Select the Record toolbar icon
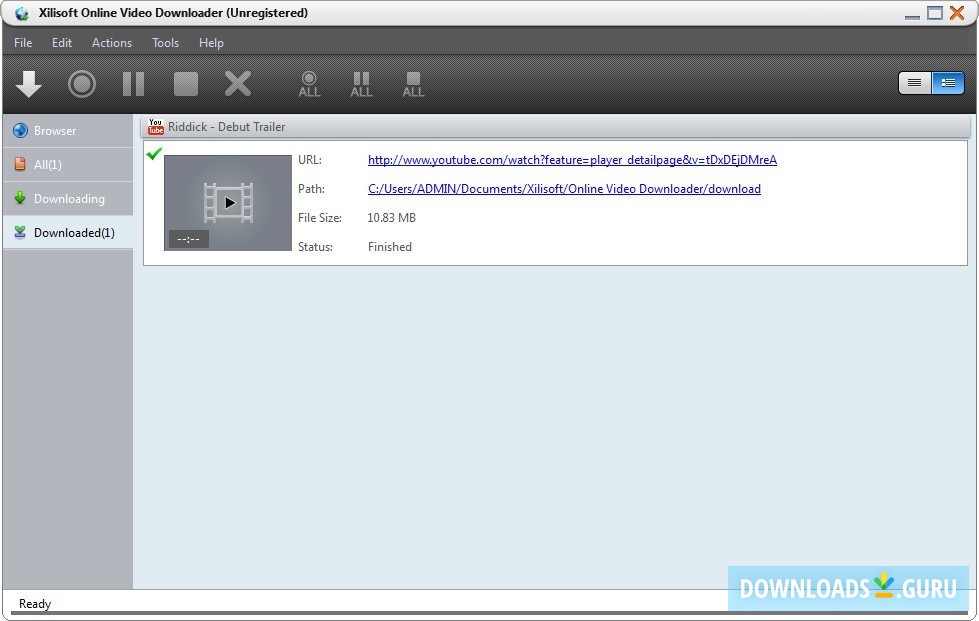The width and height of the screenshot is (979, 621). tap(81, 83)
